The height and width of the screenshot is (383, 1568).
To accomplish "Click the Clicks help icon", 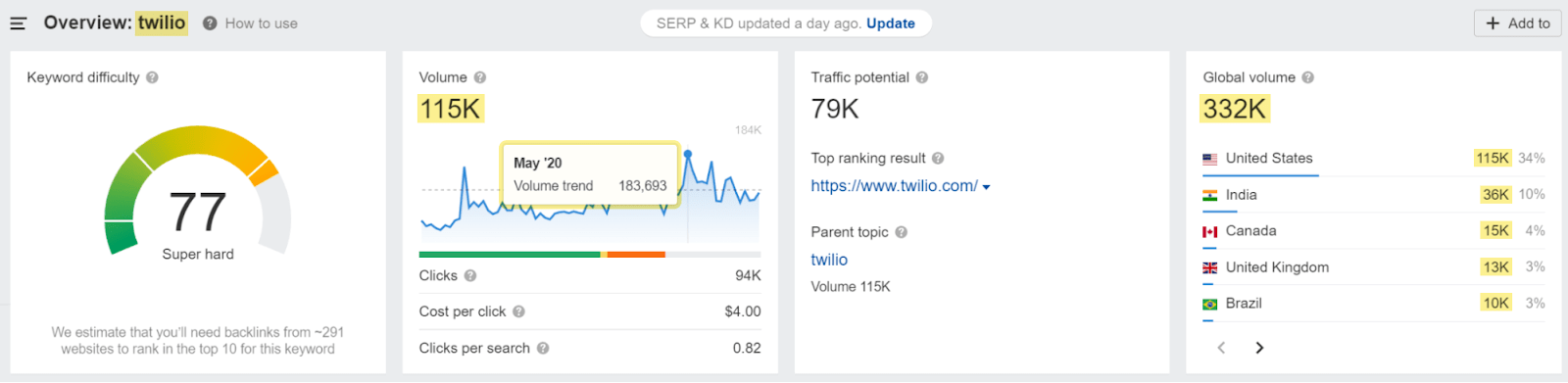I will click(x=470, y=276).
